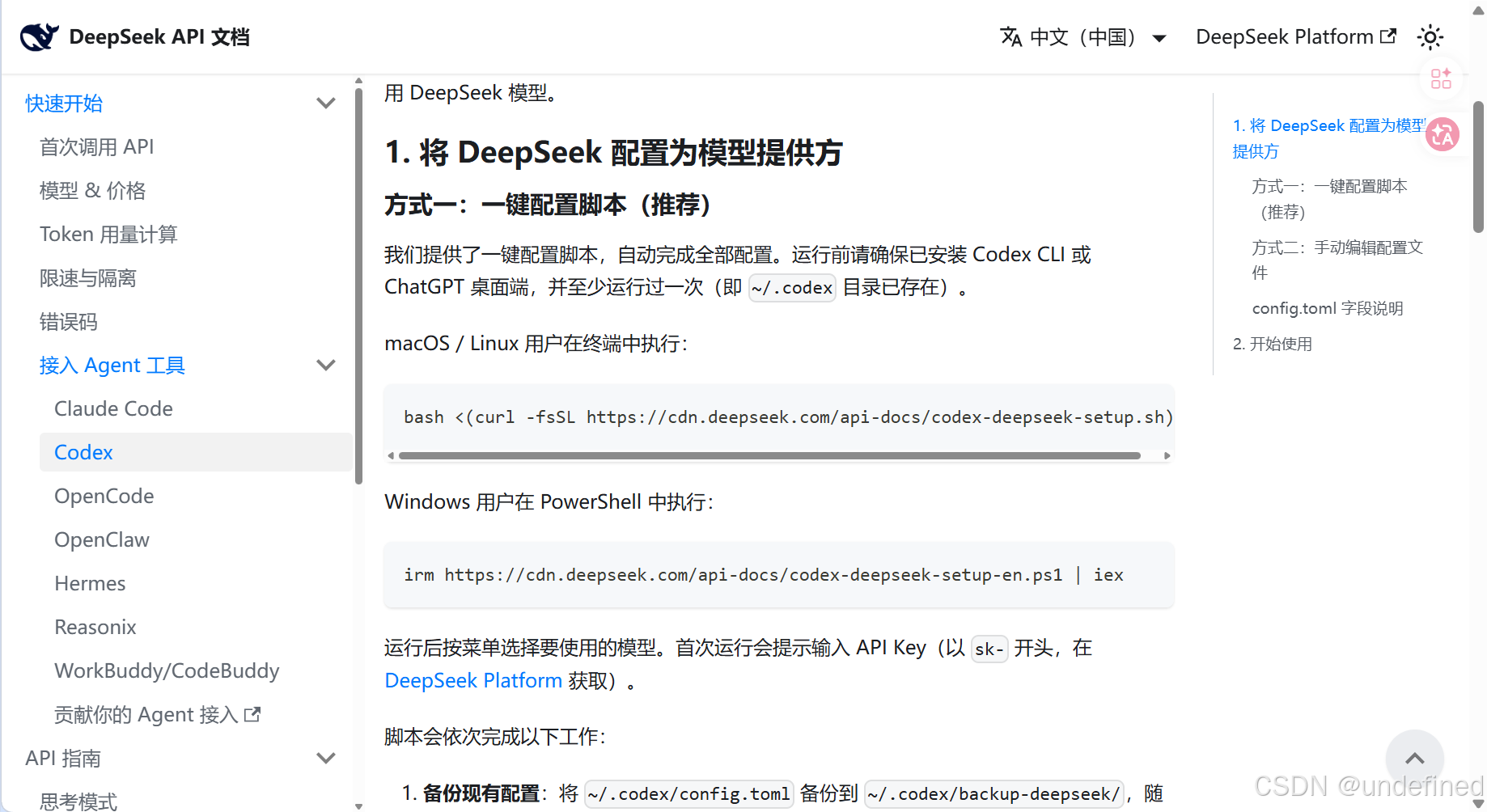This screenshot has width=1487, height=812.
Task: Open the Reasonix sidebar page
Action: tap(95, 628)
